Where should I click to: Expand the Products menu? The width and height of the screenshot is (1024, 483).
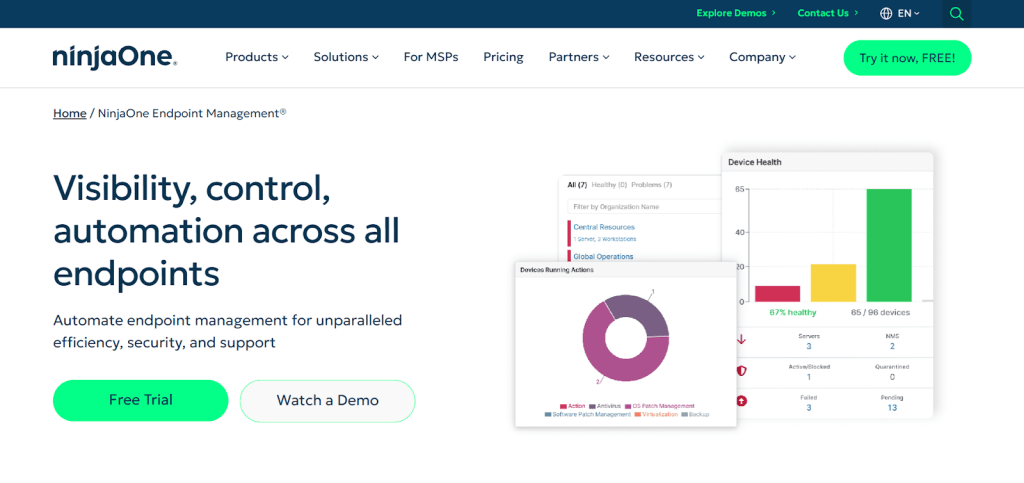tap(256, 57)
